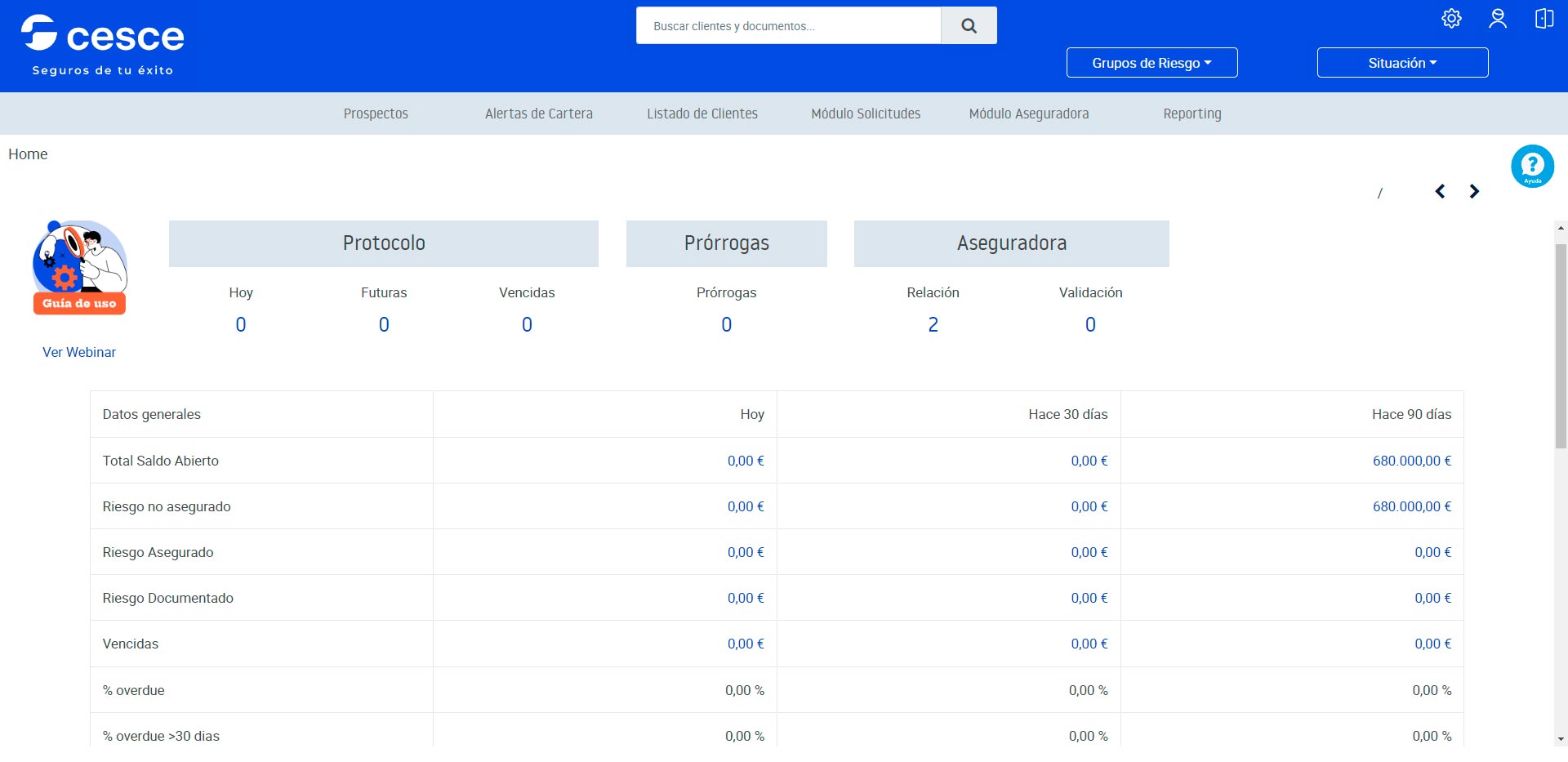Open Alertas de Cartera menu

539,114
